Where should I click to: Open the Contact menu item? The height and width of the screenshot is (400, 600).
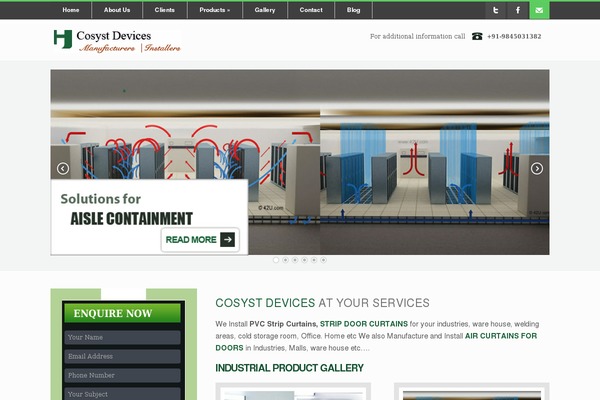coord(311,10)
